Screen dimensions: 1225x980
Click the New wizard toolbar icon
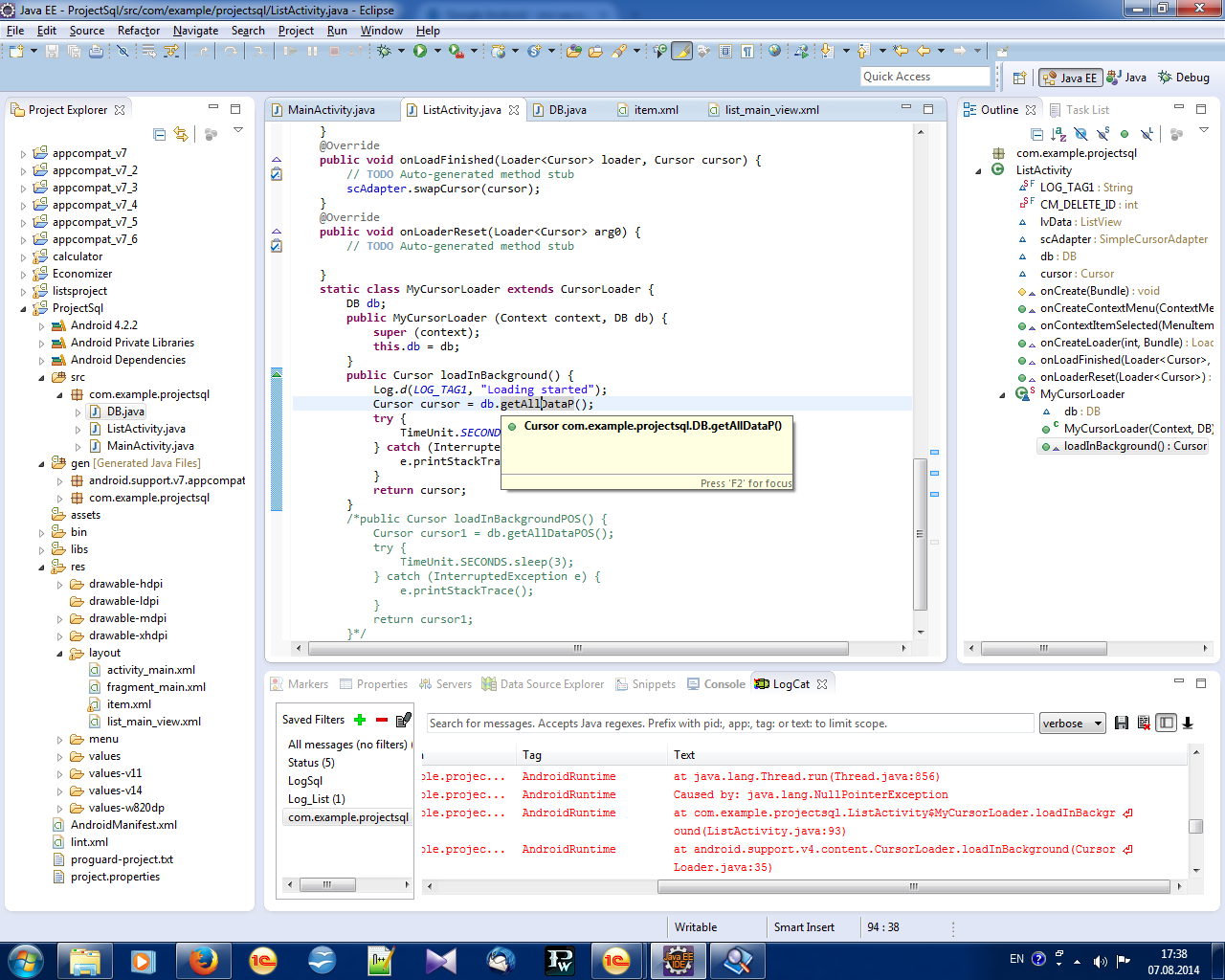17,51
